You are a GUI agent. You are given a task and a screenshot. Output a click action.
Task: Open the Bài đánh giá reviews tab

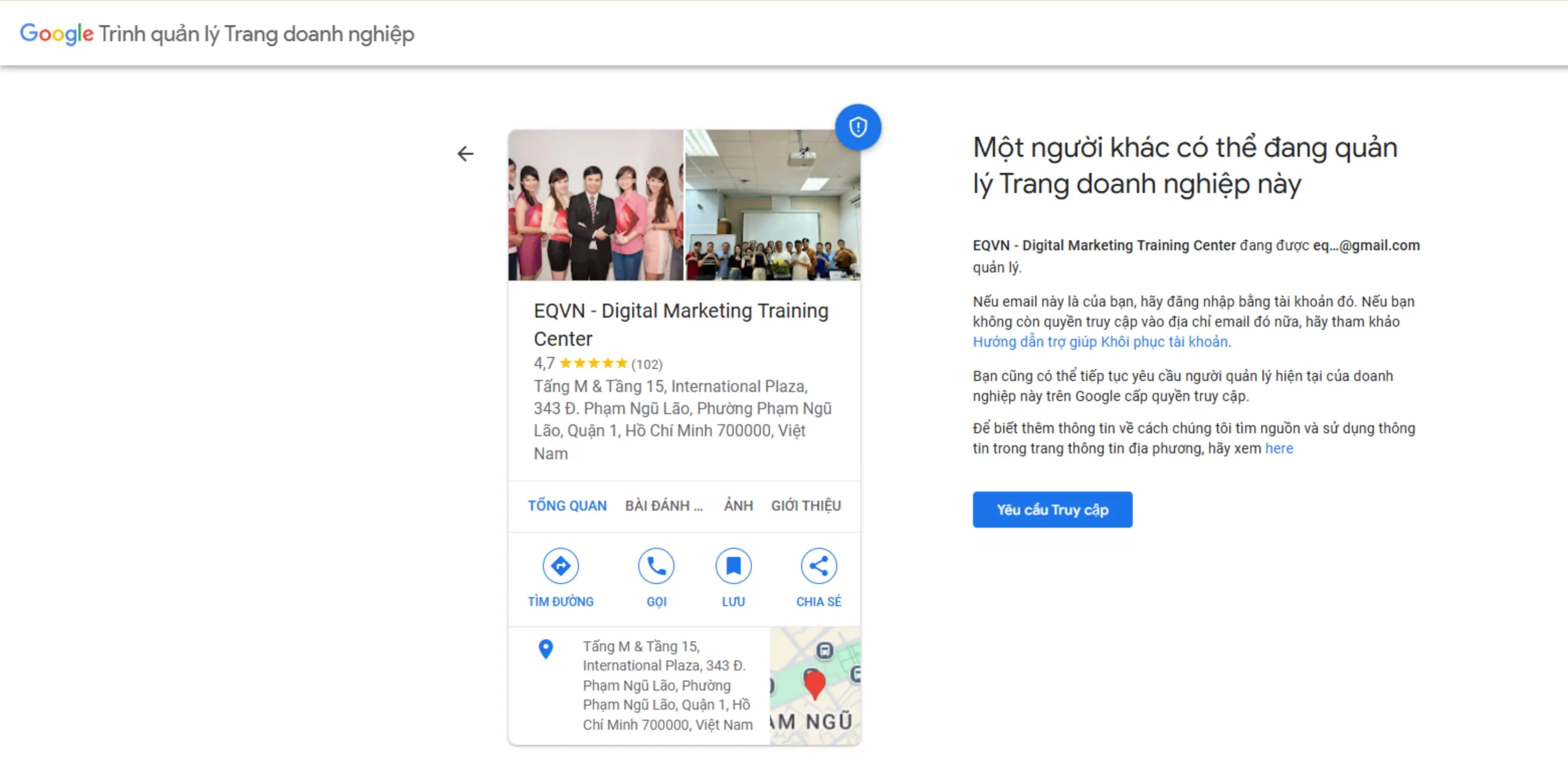[663, 505]
